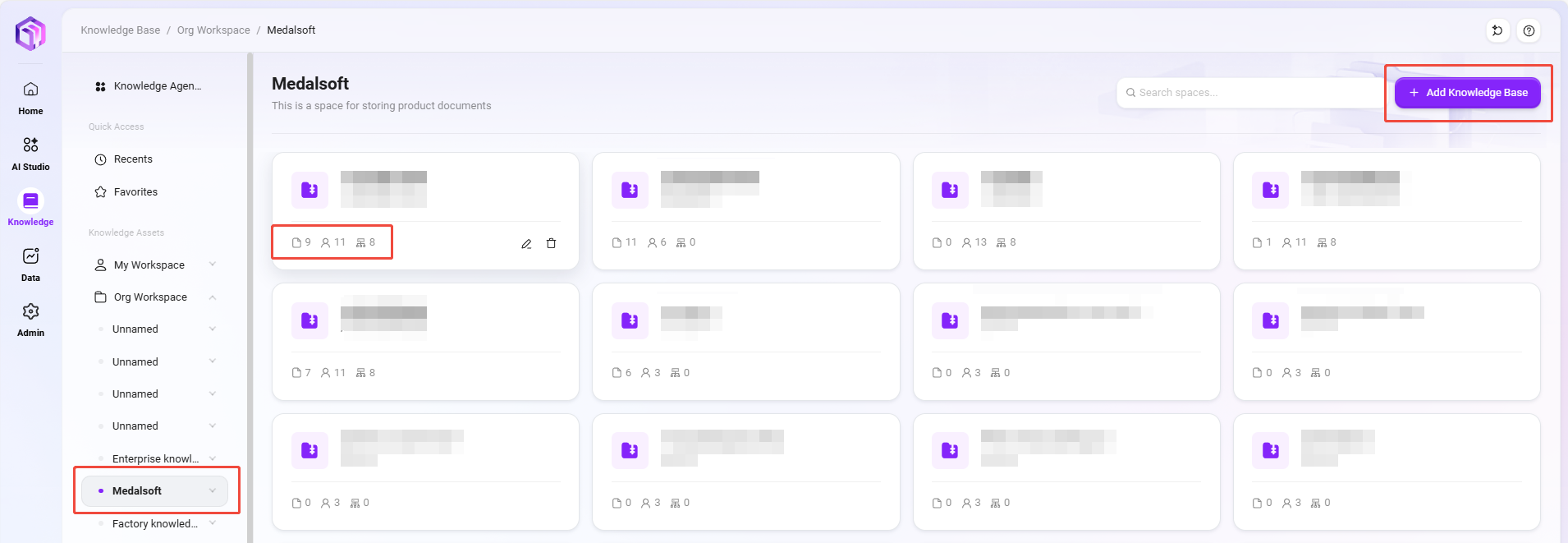Click the Org Workspace breadcrumb link
Viewport: 1568px width, 543px height.
[x=213, y=30]
